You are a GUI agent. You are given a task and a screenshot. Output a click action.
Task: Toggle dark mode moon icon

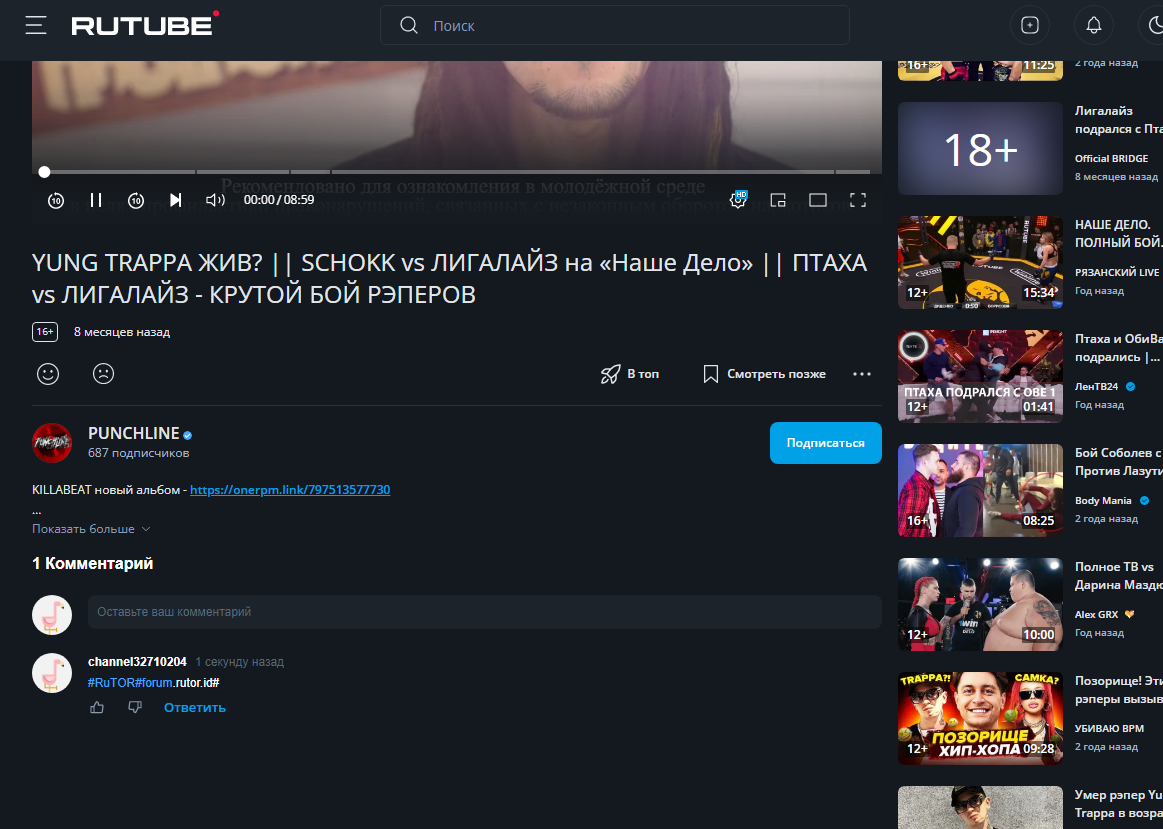1156,25
